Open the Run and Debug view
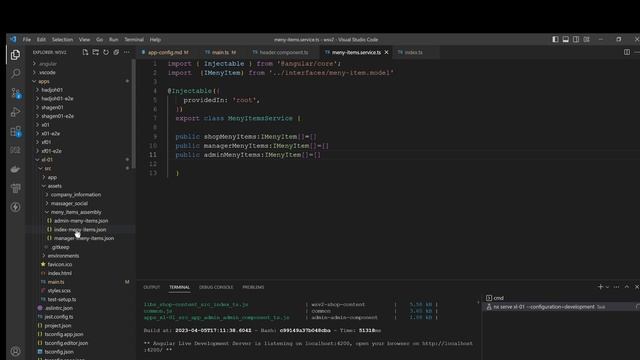 (15, 112)
